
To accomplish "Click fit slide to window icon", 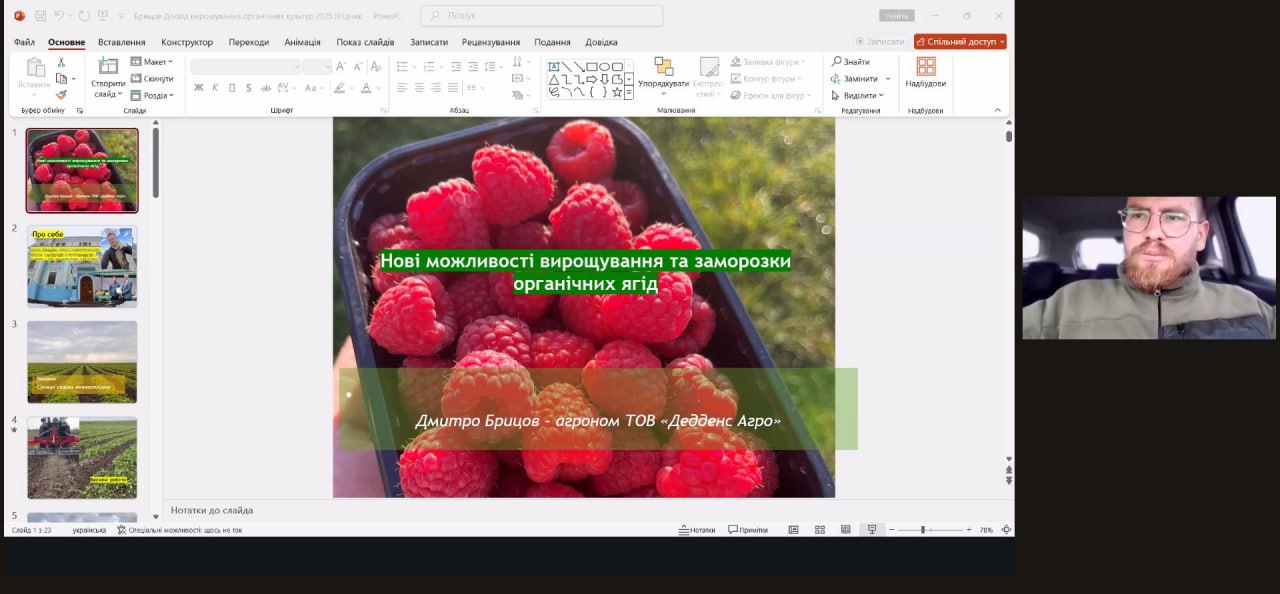I will point(1006,530).
